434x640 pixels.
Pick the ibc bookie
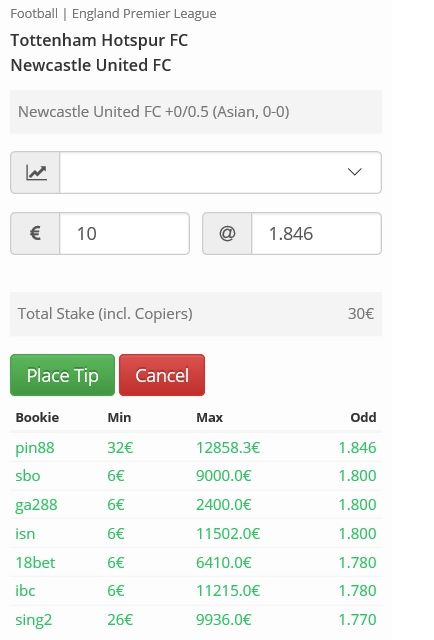click(x=196, y=591)
